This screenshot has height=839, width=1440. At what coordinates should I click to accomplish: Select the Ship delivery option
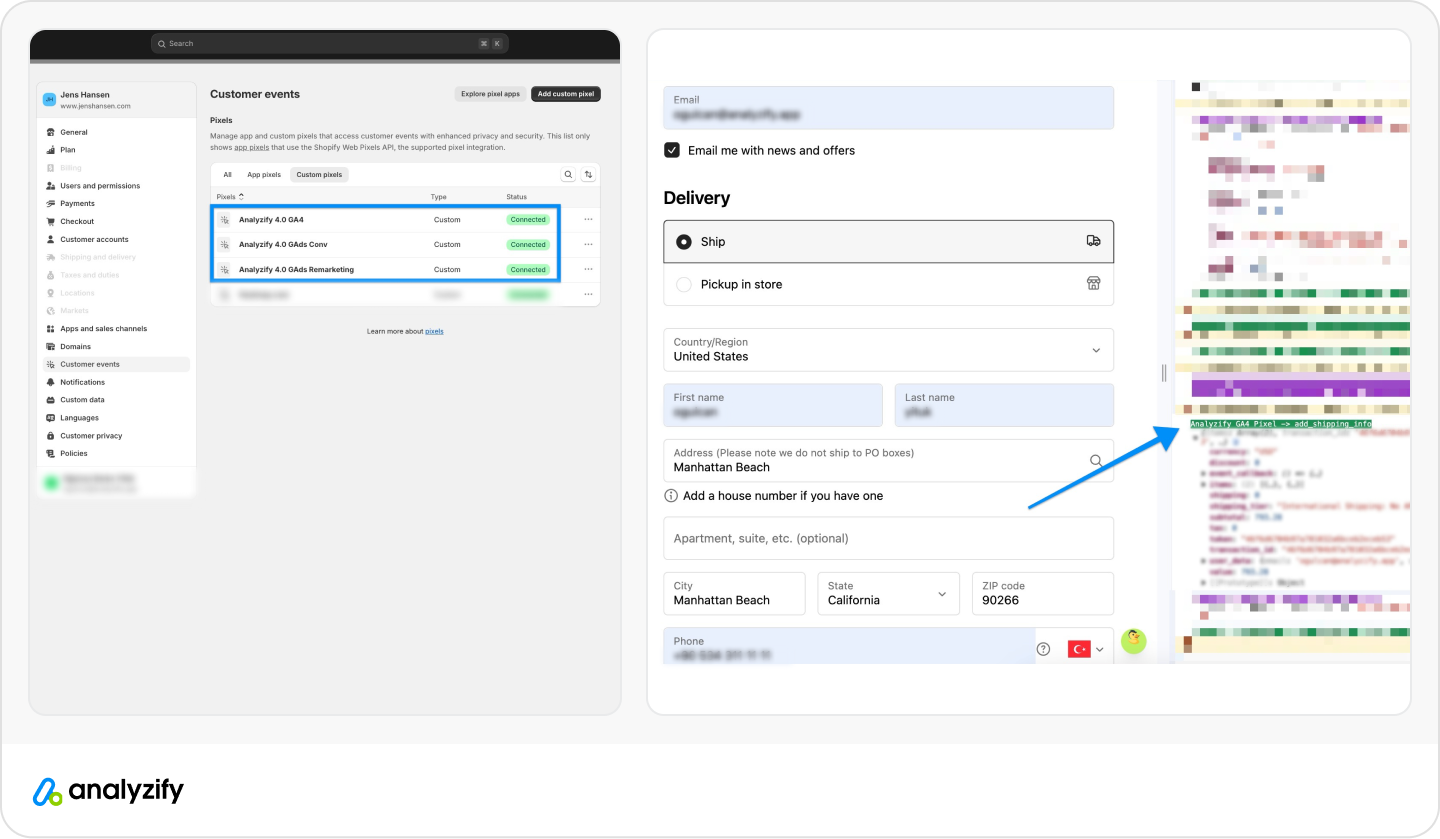pyautogui.click(x=684, y=242)
